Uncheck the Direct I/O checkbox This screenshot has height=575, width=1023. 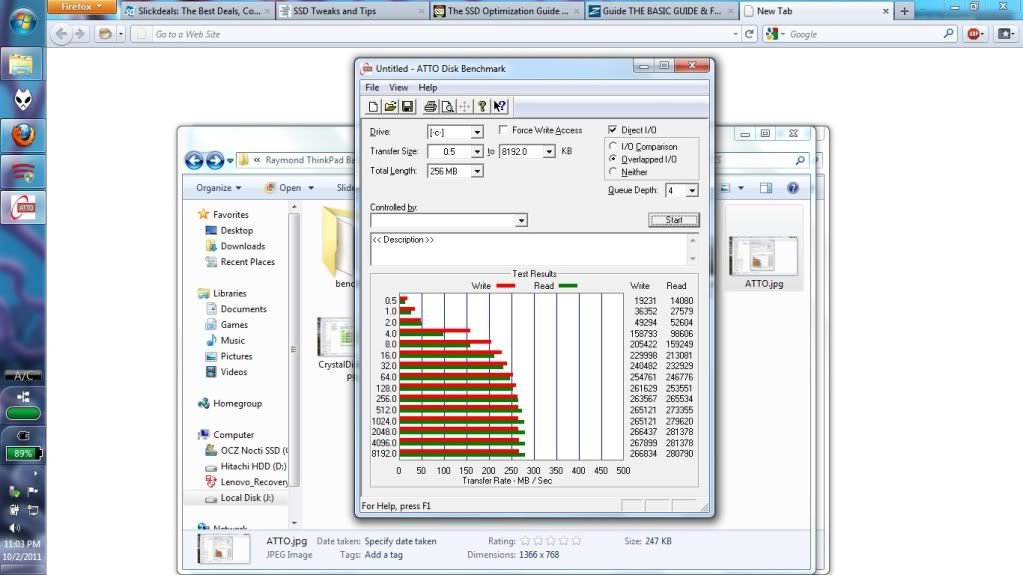(x=613, y=129)
